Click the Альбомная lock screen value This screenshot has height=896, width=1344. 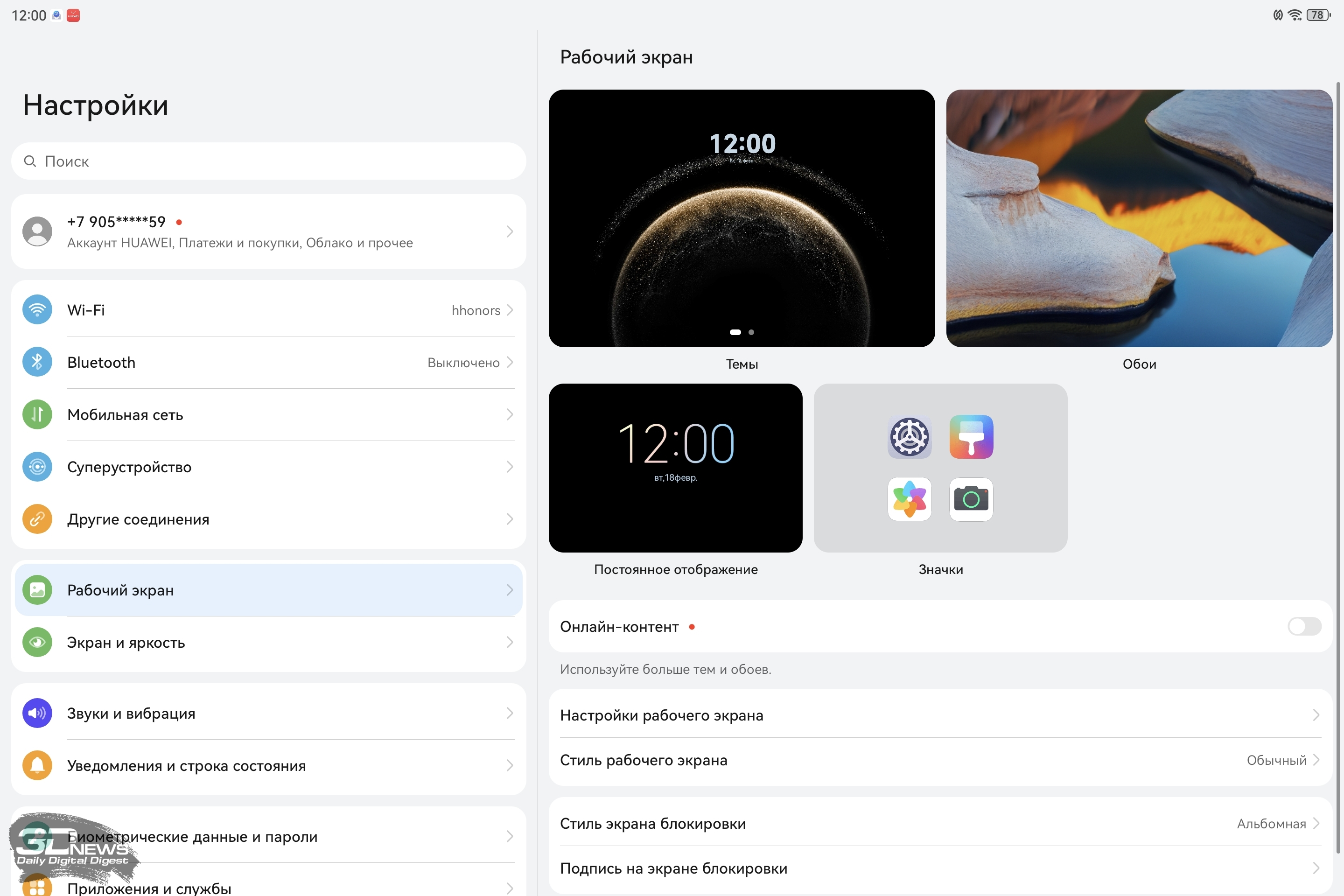coord(1271,823)
